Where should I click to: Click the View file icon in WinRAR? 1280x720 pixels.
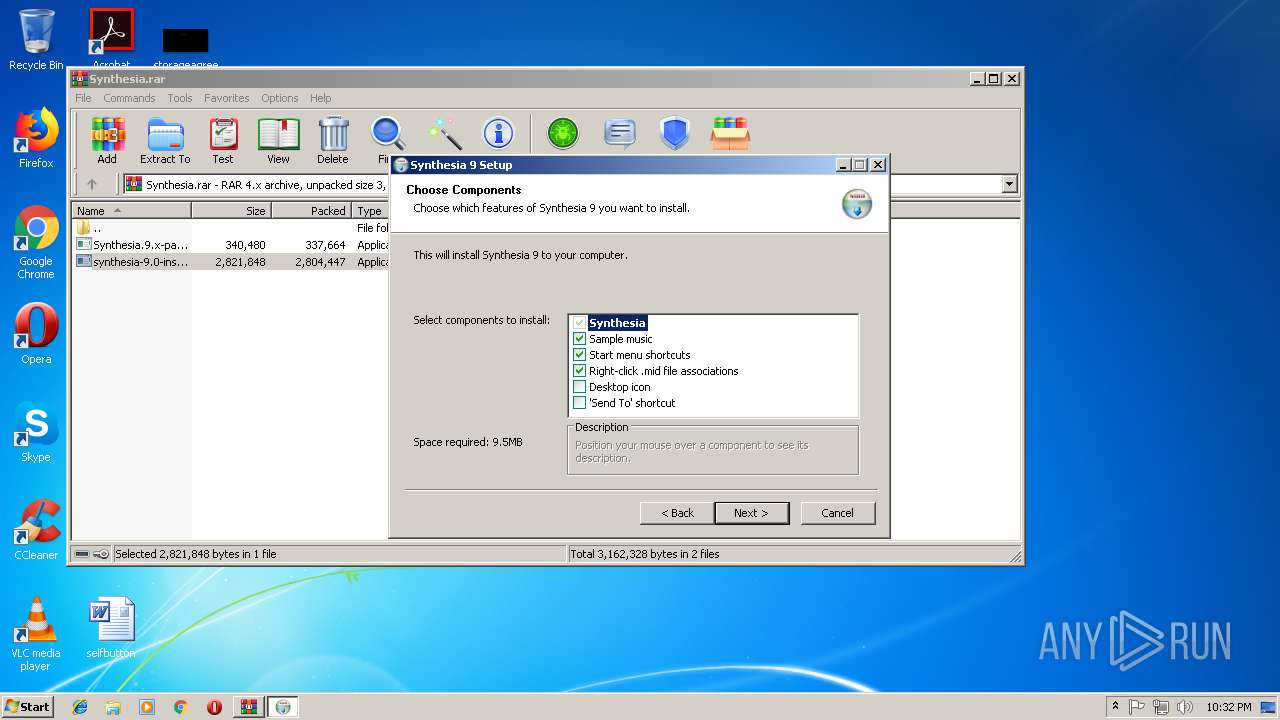(x=278, y=140)
